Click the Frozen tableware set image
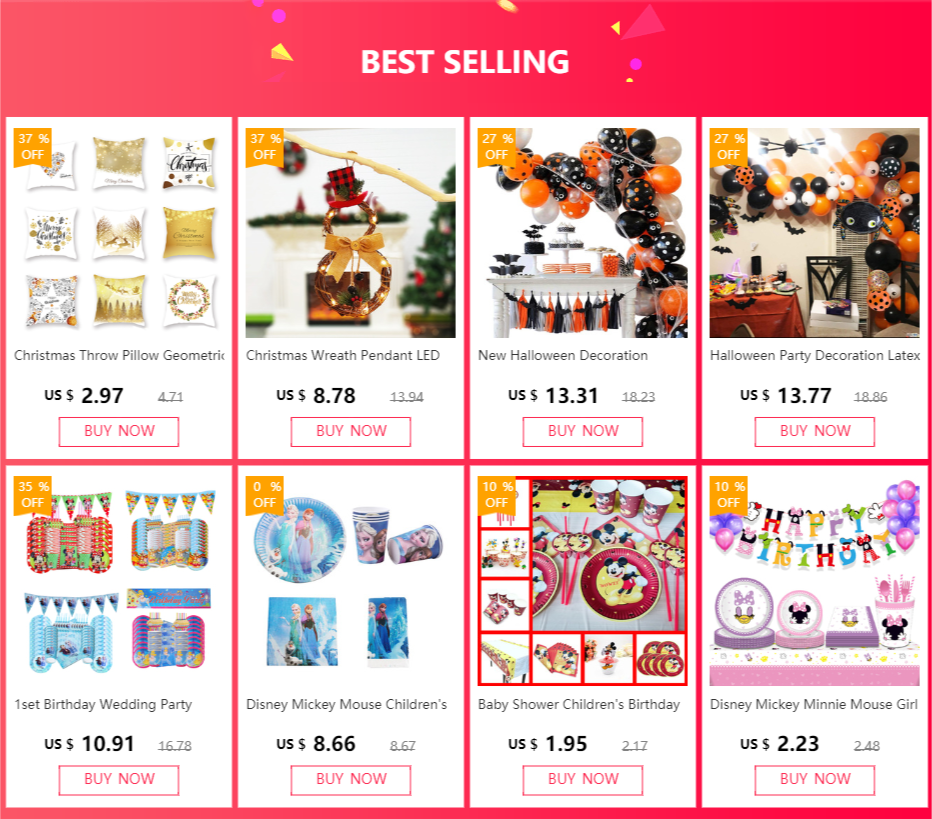Screen dimensions: 932x819 coord(351,581)
